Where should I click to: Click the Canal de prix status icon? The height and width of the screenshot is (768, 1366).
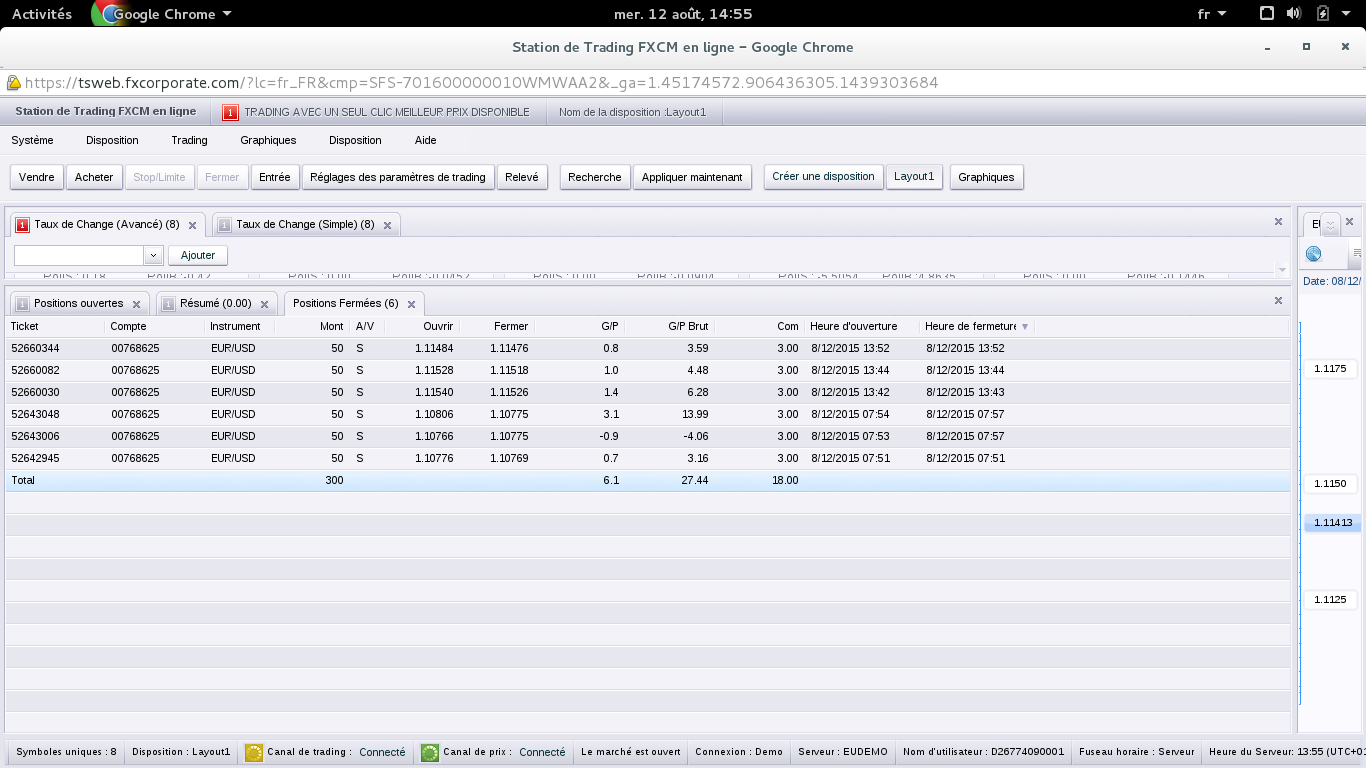[430, 752]
